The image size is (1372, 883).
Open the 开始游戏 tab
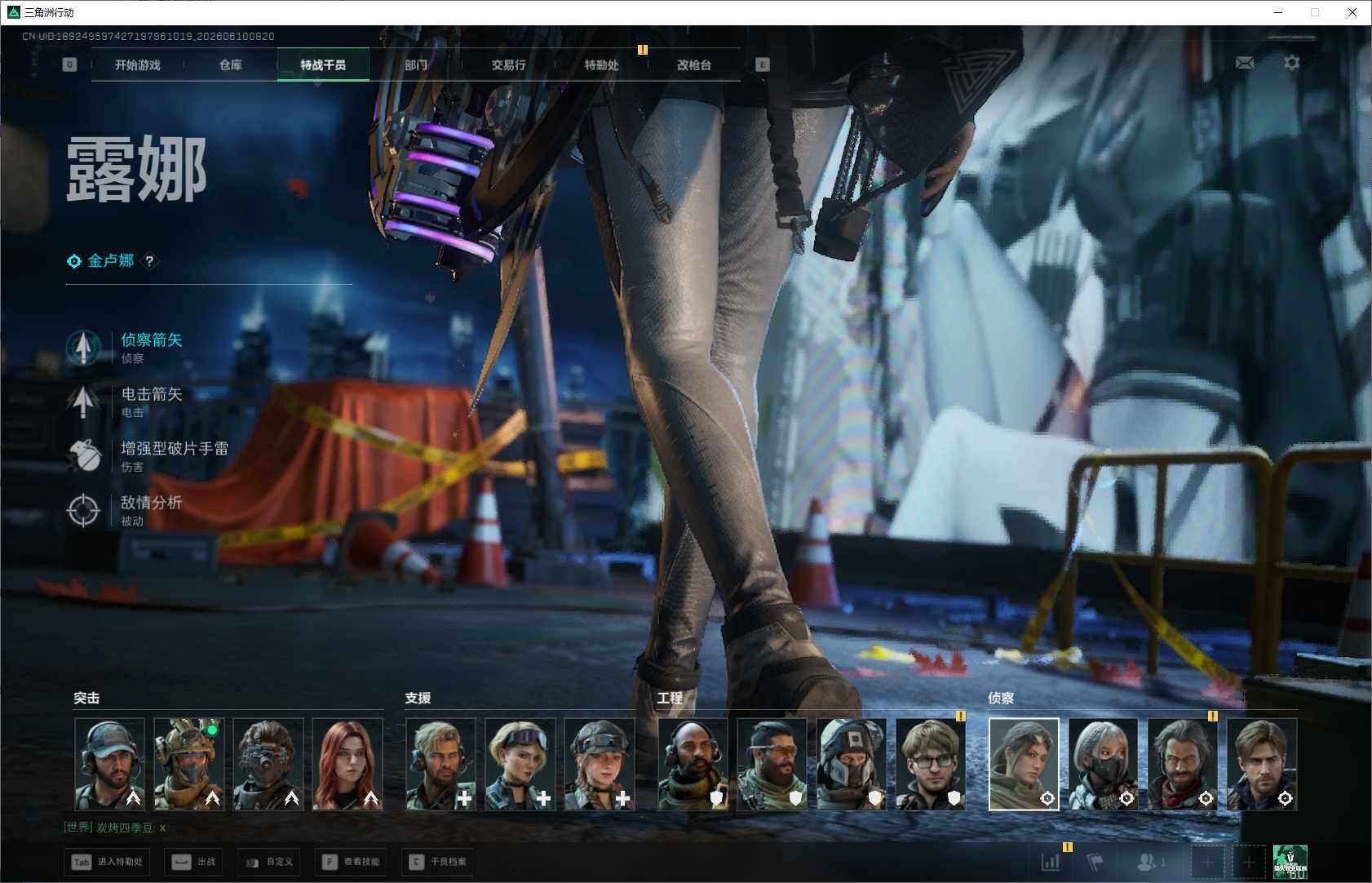(x=138, y=64)
